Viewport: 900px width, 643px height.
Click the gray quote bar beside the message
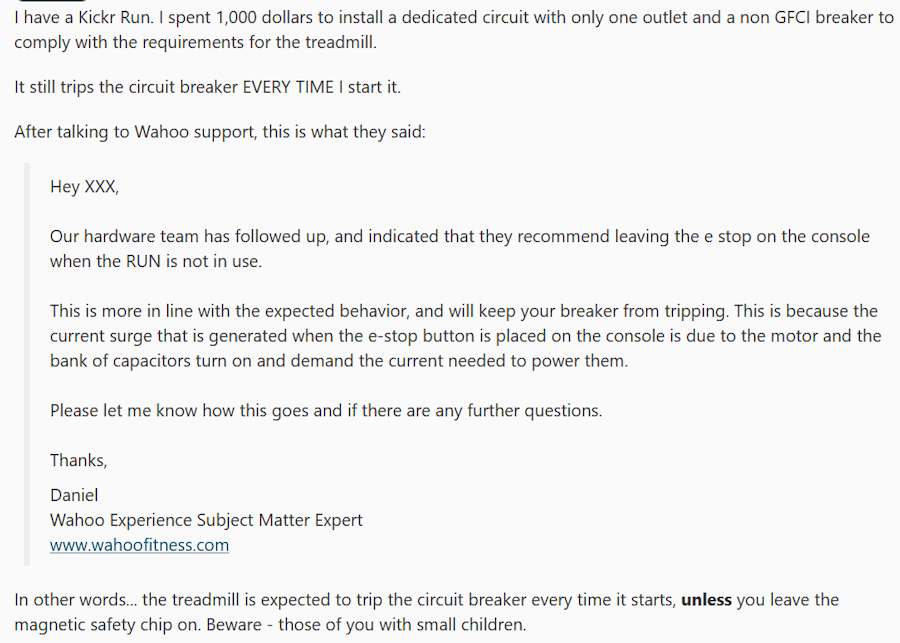click(26, 364)
